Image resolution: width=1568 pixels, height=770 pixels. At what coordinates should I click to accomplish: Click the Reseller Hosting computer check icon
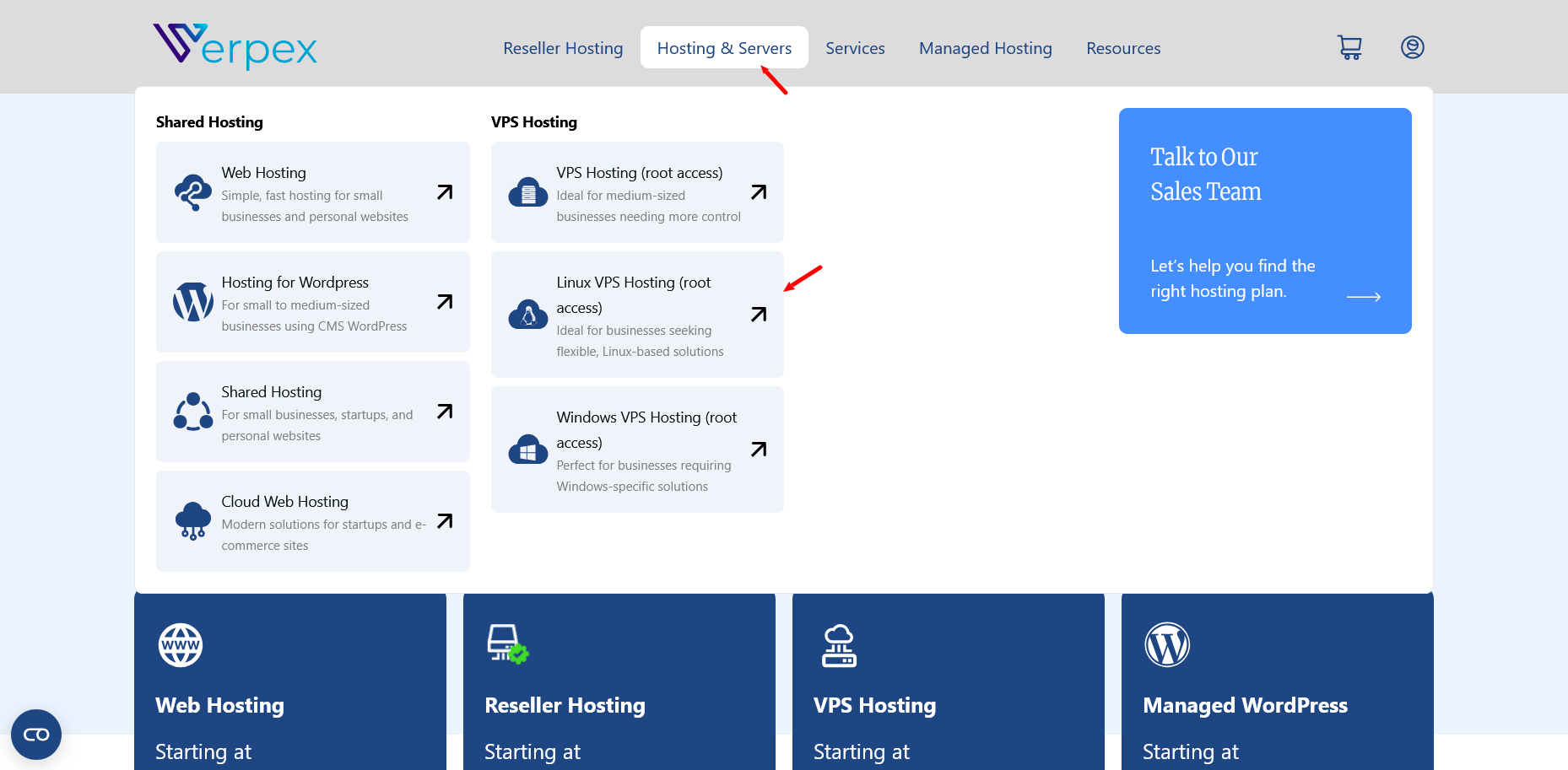[x=507, y=644]
